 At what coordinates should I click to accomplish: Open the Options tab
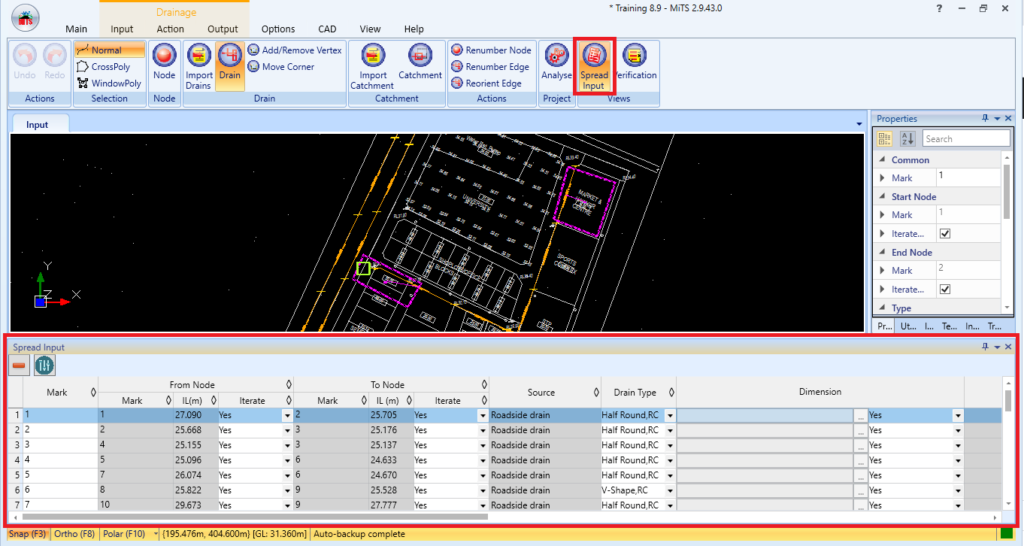pyautogui.click(x=278, y=29)
